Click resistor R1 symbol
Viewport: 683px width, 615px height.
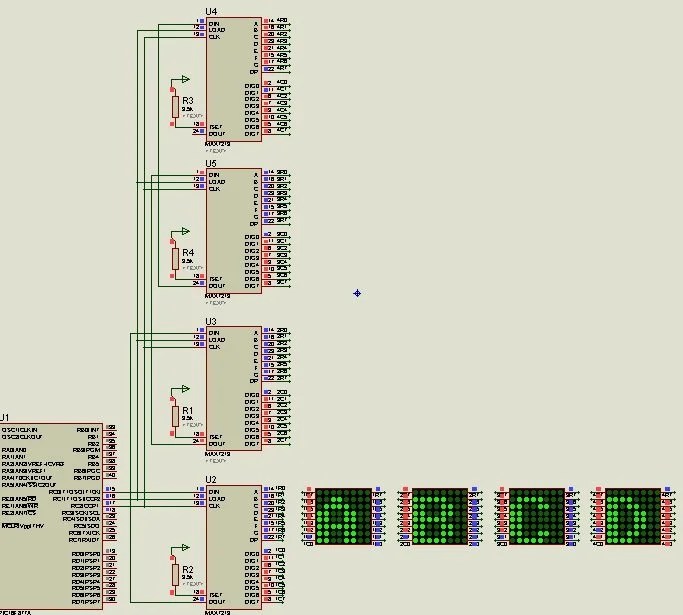point(174,418)
